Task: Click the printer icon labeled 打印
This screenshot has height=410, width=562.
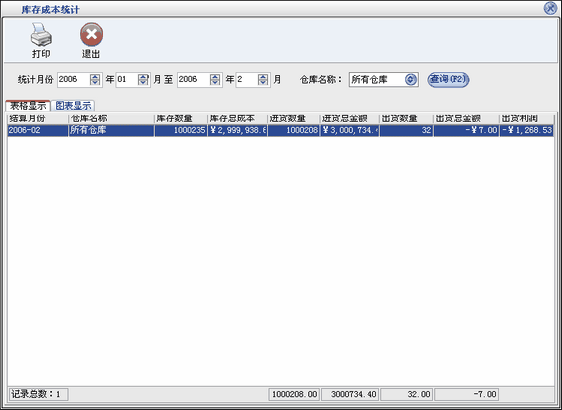Action: tap(41, 35)
